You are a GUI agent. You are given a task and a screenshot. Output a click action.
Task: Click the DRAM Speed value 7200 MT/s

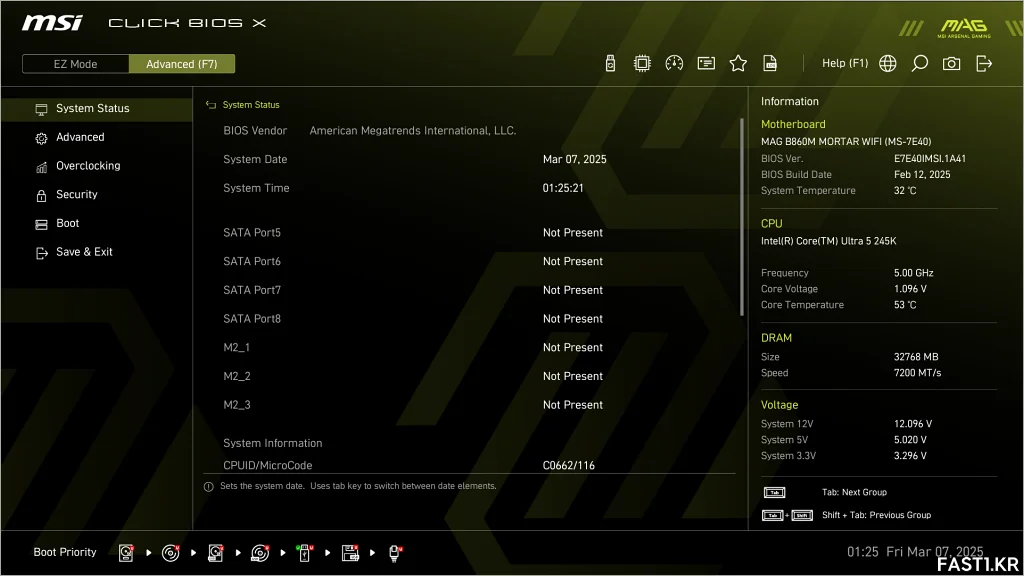(918, 373)
